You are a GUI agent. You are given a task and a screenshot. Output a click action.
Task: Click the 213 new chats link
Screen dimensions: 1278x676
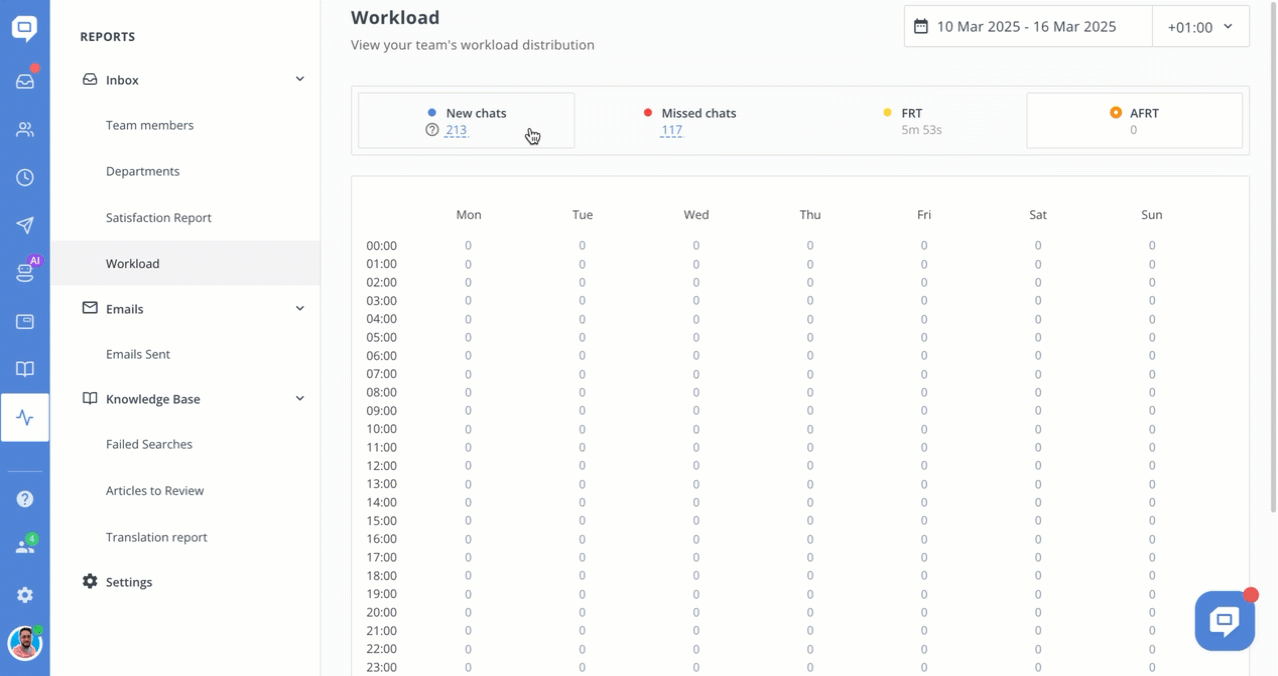click(x=456, y=130)
